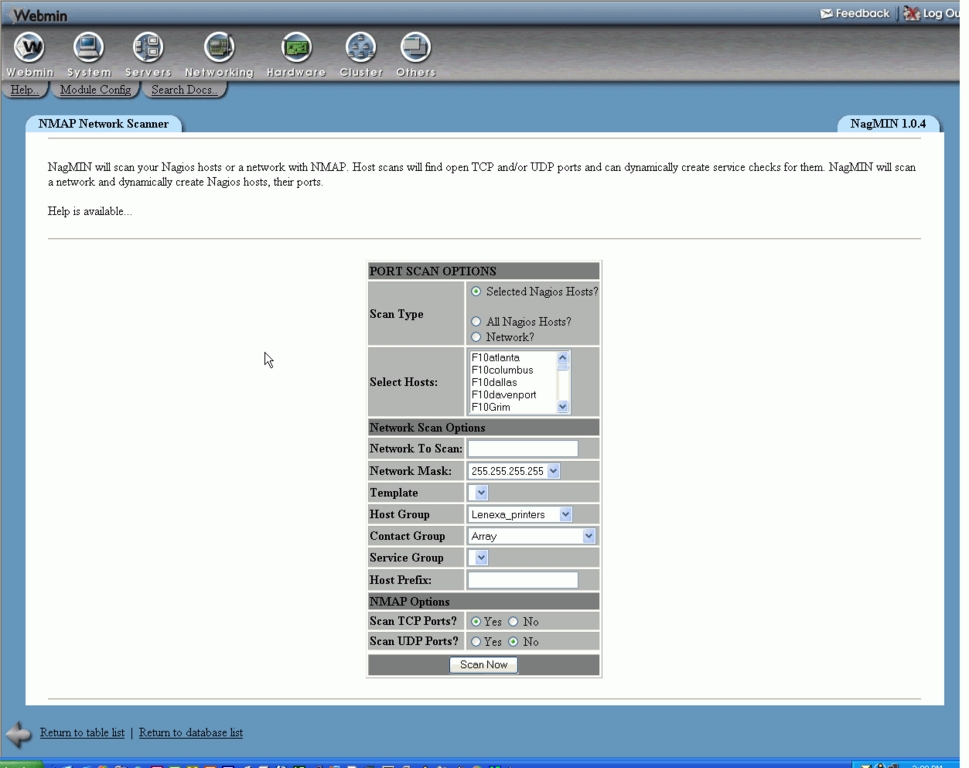Select the All Nagios Hosts radio button
The height and width of the screenshot is (768, 969).
[476, 322]
